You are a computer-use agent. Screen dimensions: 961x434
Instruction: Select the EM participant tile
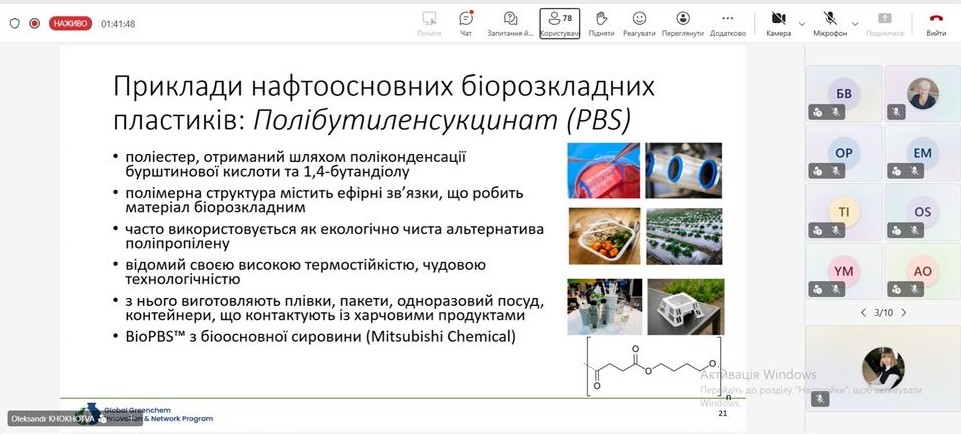[x=922, y=153]
